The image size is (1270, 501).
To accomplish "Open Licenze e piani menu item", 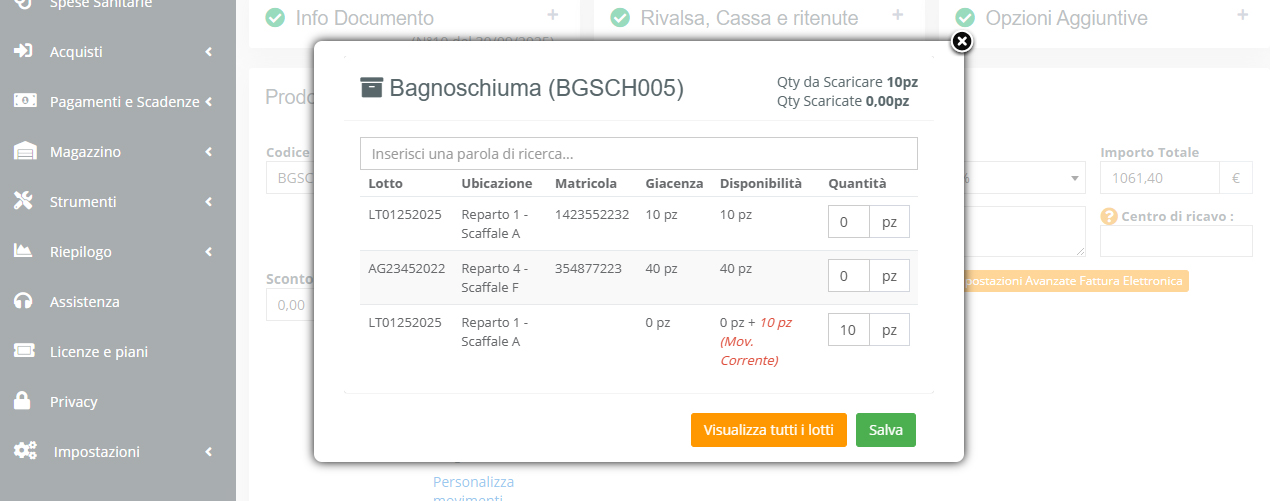I will [x=99, y=351].
